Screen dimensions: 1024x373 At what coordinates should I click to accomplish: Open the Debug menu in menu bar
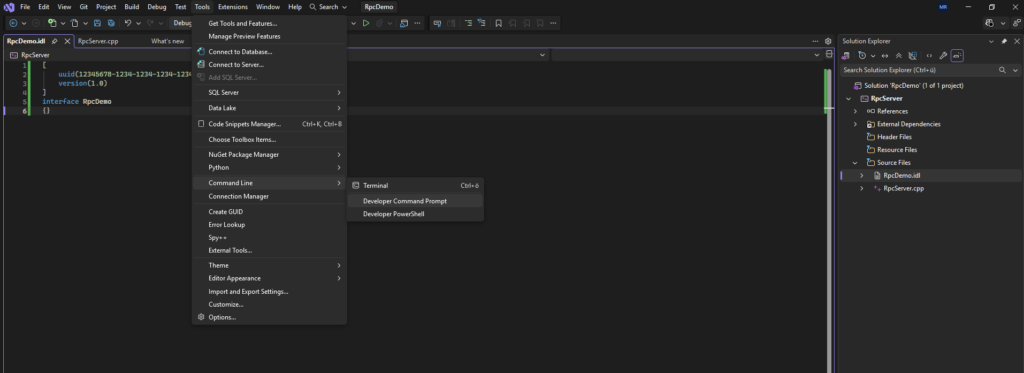click(157, 7)
